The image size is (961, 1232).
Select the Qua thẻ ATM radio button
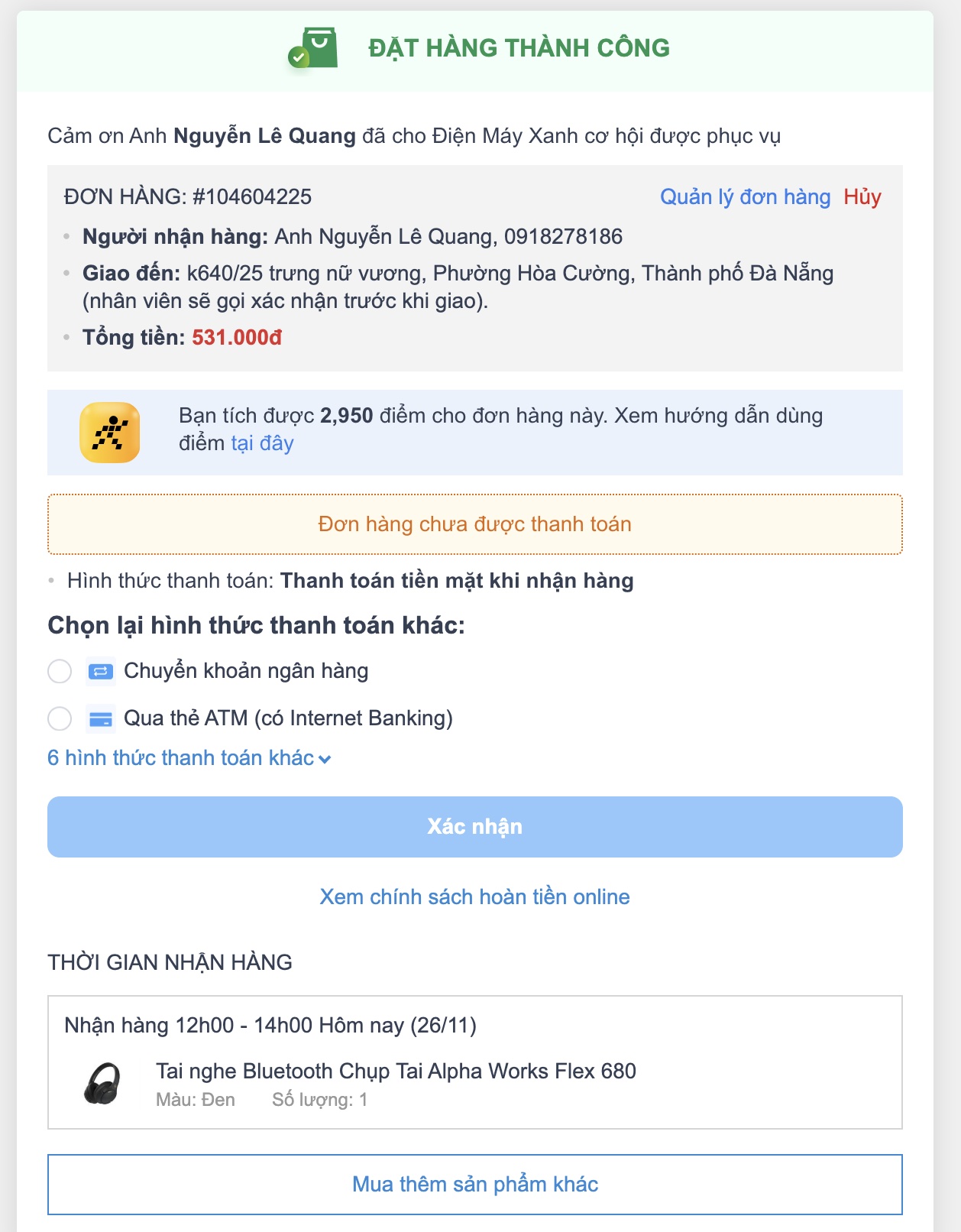tap(60, 719)
